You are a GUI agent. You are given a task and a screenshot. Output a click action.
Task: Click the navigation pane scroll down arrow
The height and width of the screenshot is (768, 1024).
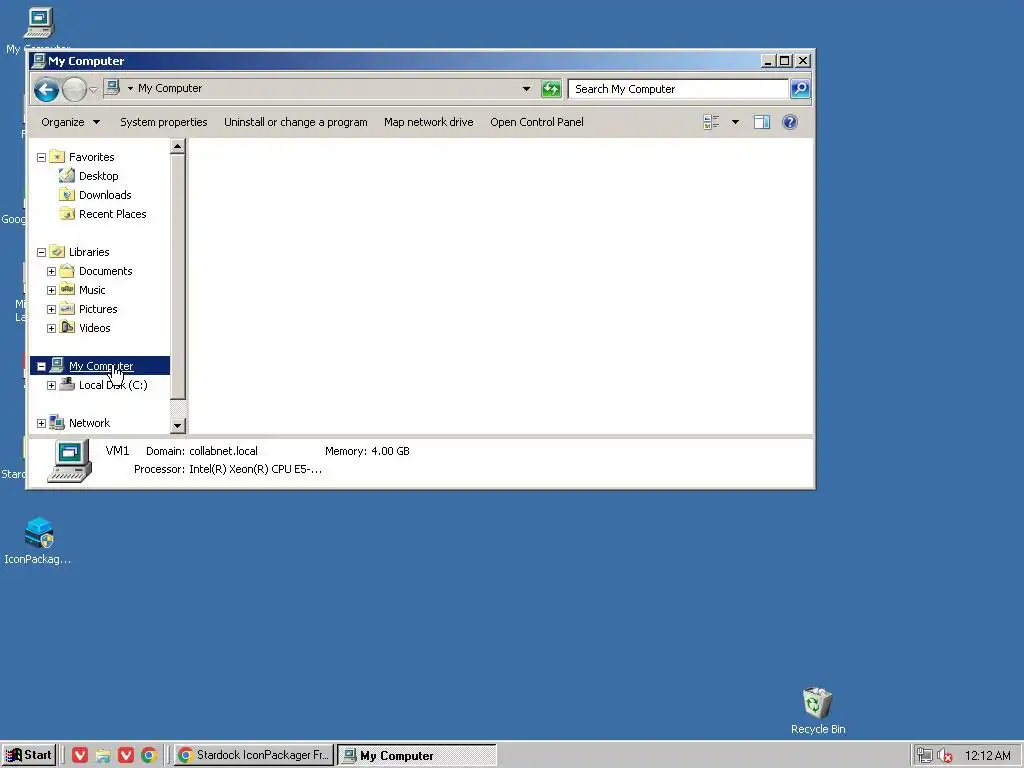178,426
